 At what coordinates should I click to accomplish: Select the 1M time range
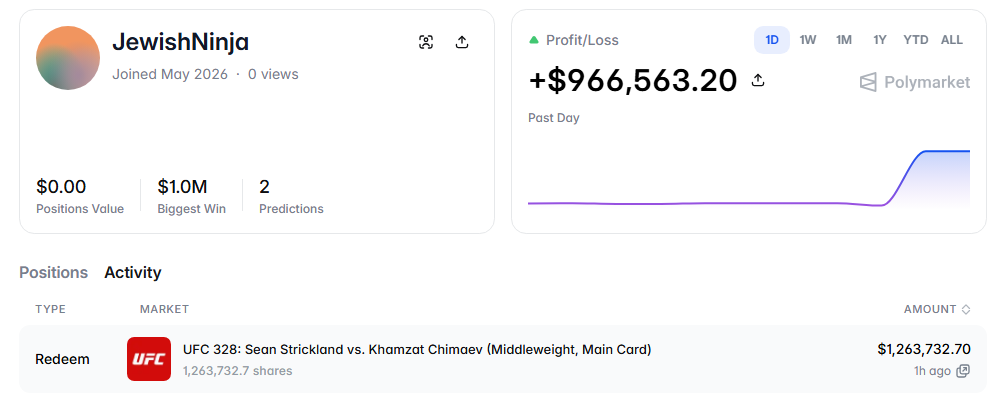[x=844, y=40]
